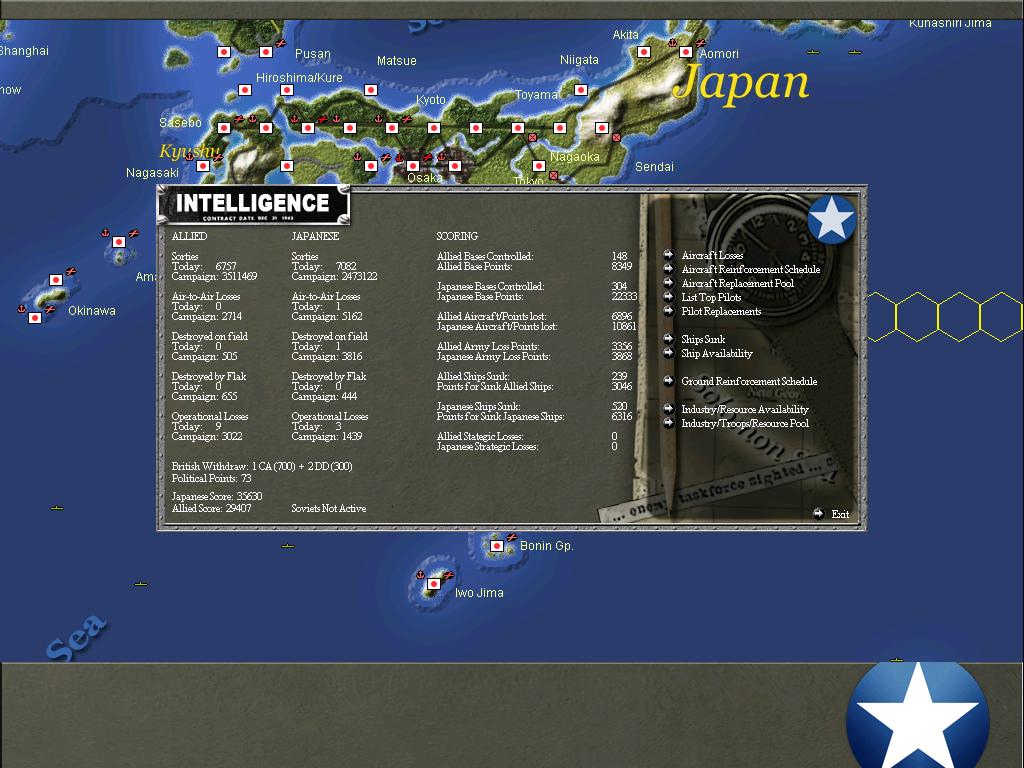Open the Ships Sunk report
1024x768 pixels.
703,339
